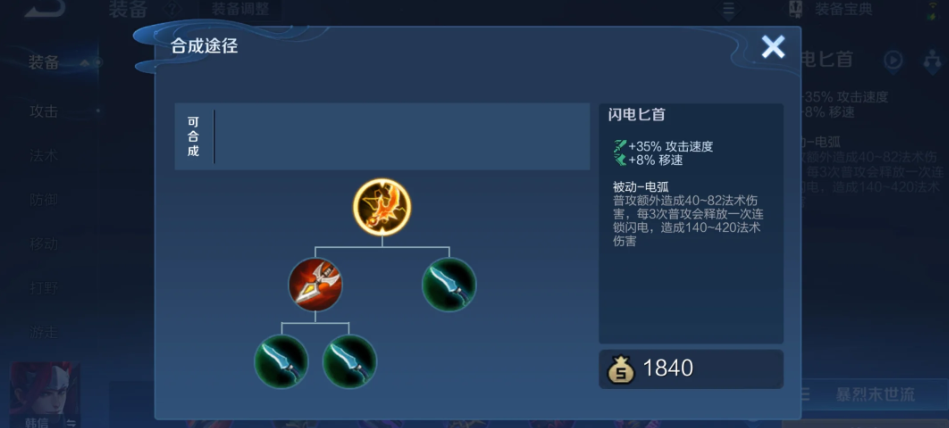The image size is (949, 428).
Task: Go back using the top-left arrow
Action: click(44, 7)
